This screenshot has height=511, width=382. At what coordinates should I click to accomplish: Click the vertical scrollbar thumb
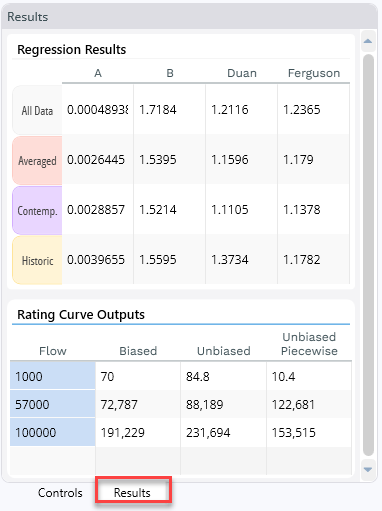point(368,255)
